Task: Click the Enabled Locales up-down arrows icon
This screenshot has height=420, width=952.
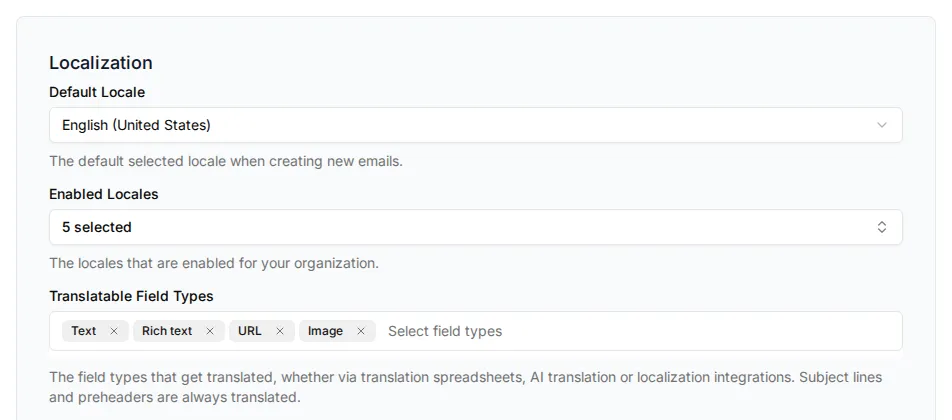Action: pos(882,227)
